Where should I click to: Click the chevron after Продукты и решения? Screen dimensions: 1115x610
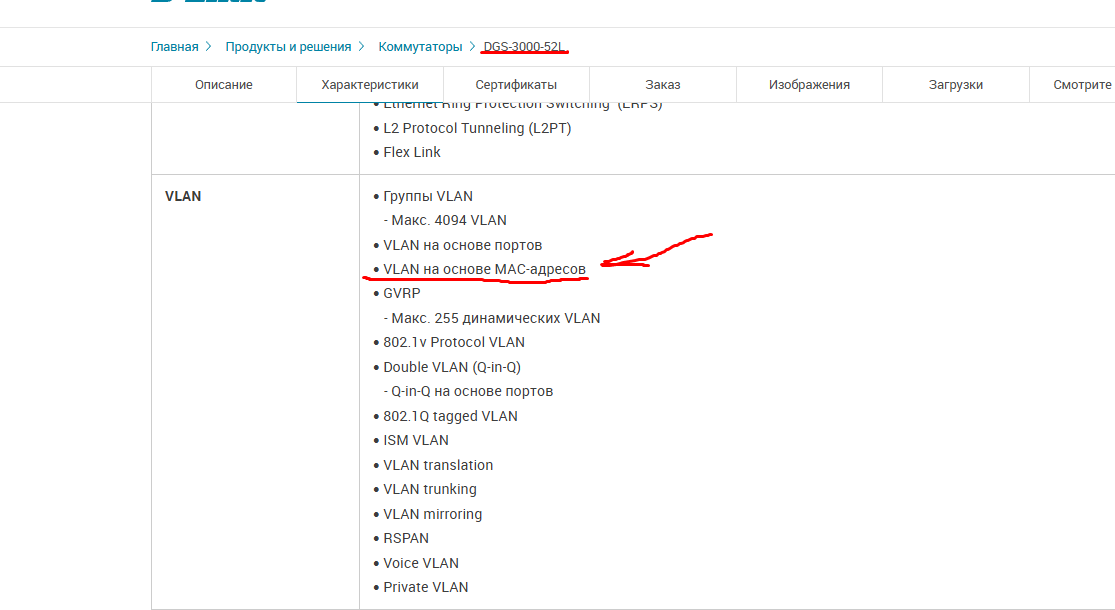pyautogui.click(x=361, y=47)
